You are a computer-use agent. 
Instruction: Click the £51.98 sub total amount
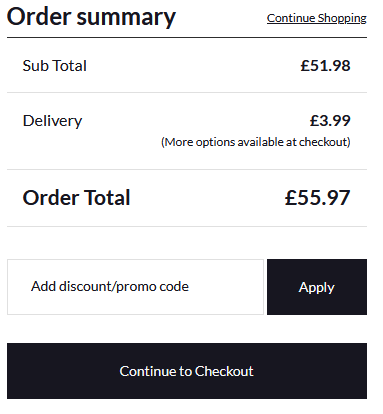pos(325,66)
